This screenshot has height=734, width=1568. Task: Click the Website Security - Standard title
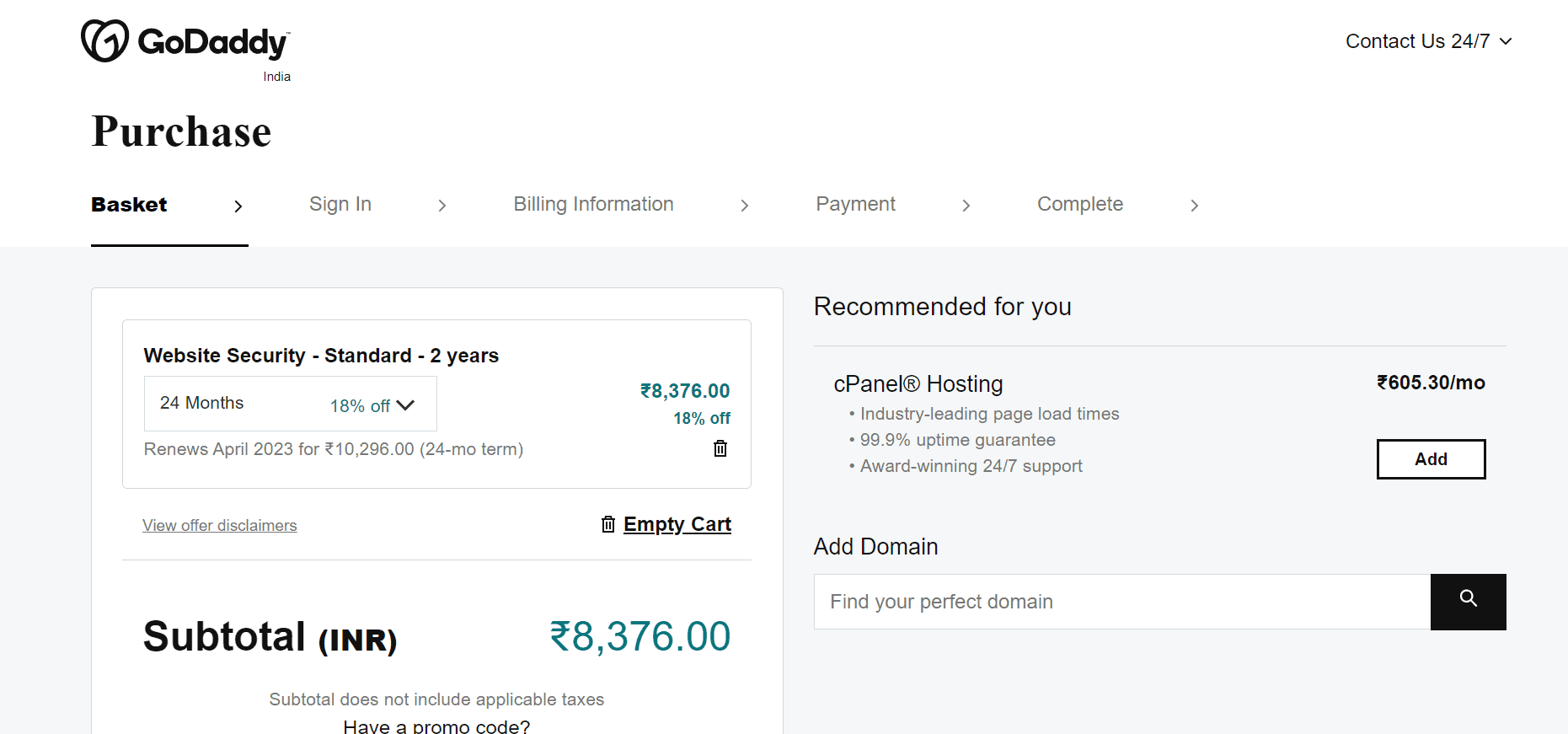click(x=321, y=356)
